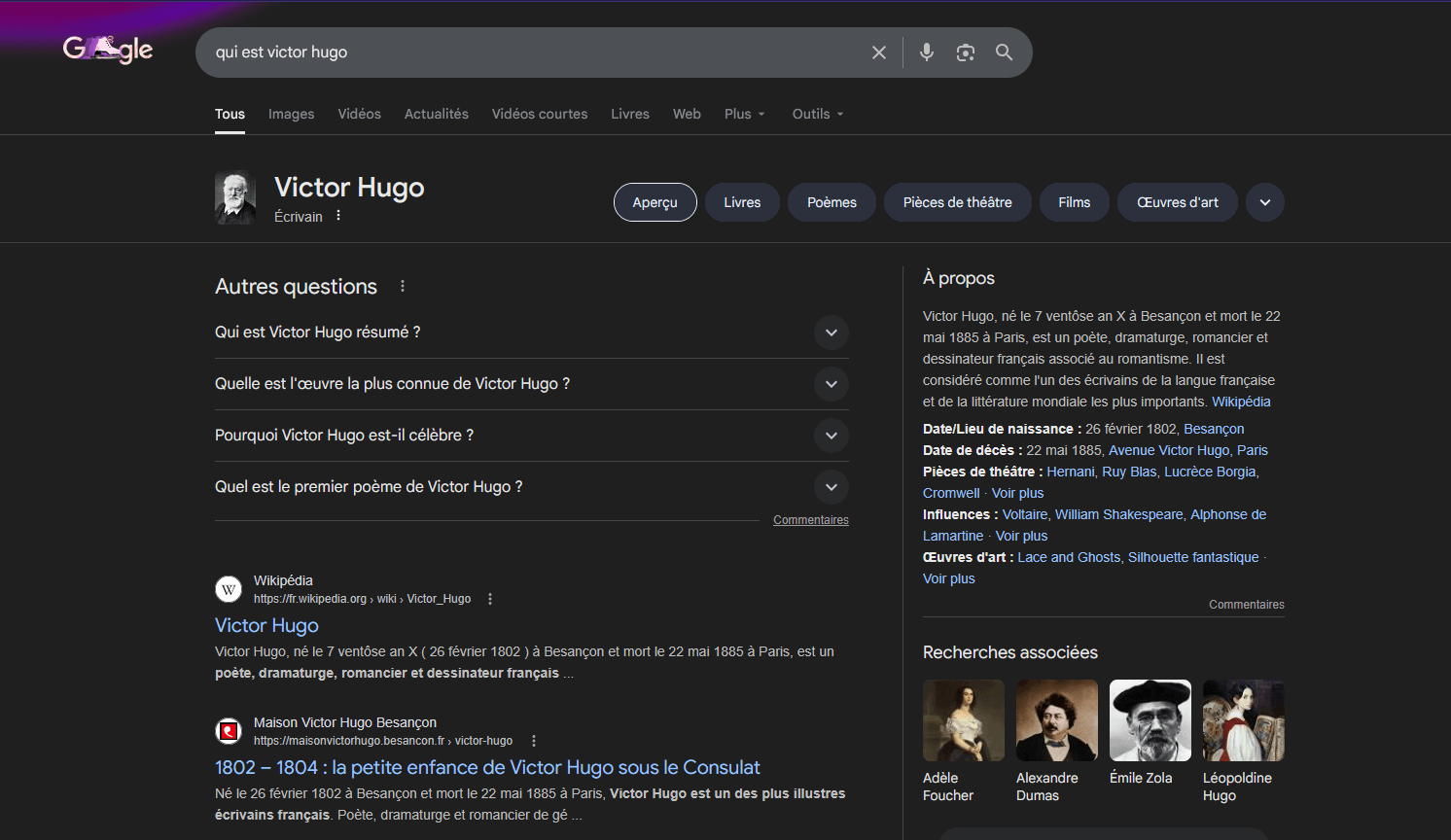Screen dimensions: 1451x840
Task: Launch the search with the magnifier icon
Action: coord(1004,52)
